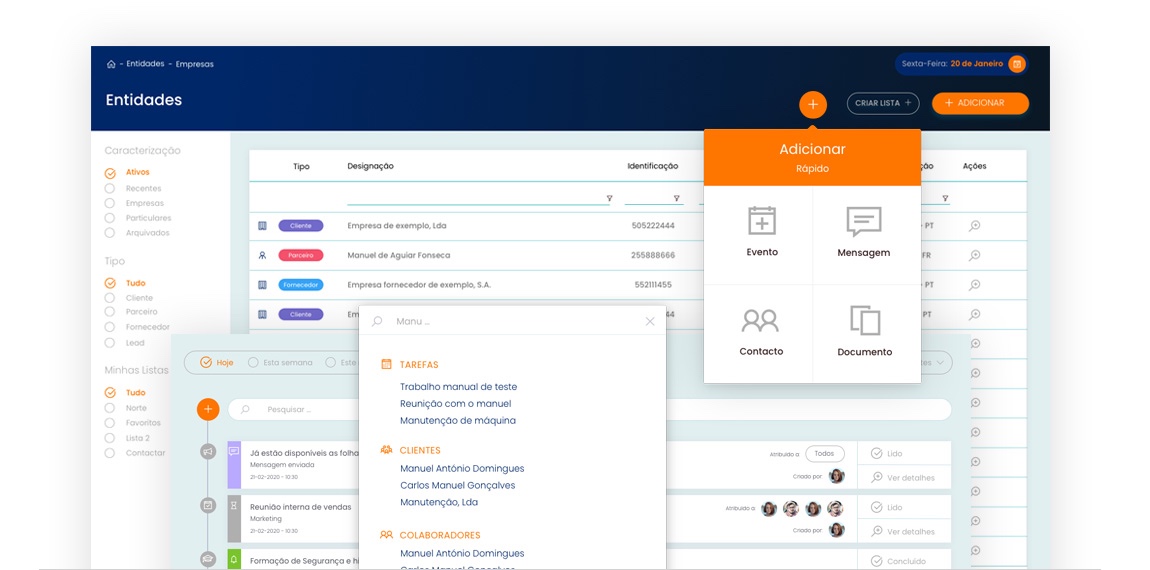Click Entidades in the breadcrumb

(144, 64)
